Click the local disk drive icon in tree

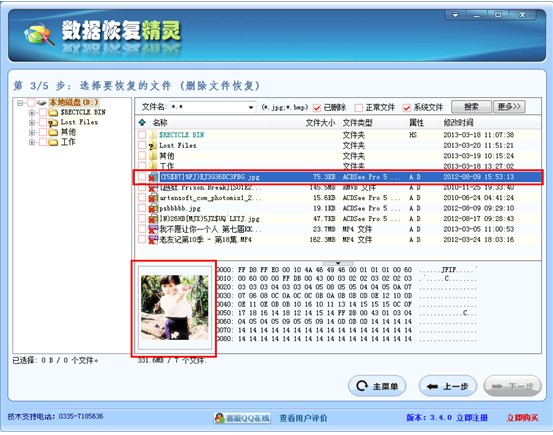[42, 103]
